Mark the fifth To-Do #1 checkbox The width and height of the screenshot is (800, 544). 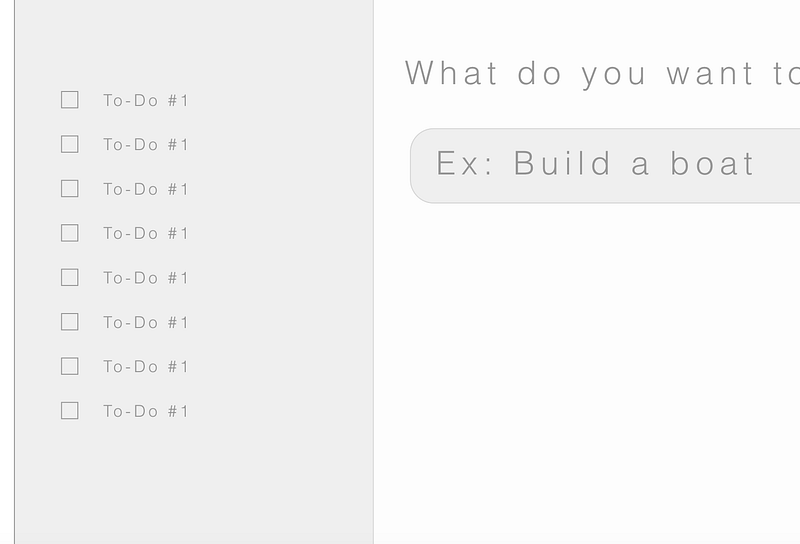[69, 277]
